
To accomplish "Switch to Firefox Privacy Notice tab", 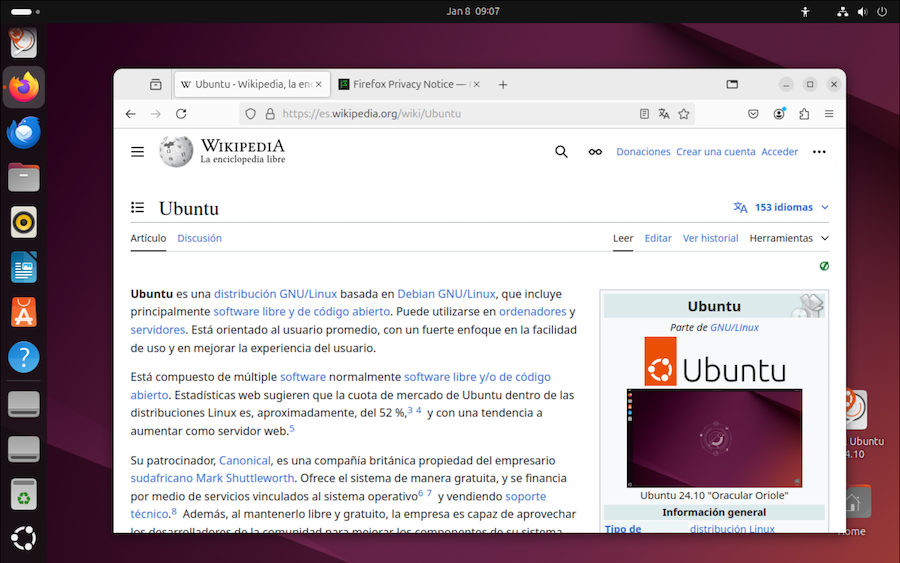I will pyautogui.click(x=408, y=85).
